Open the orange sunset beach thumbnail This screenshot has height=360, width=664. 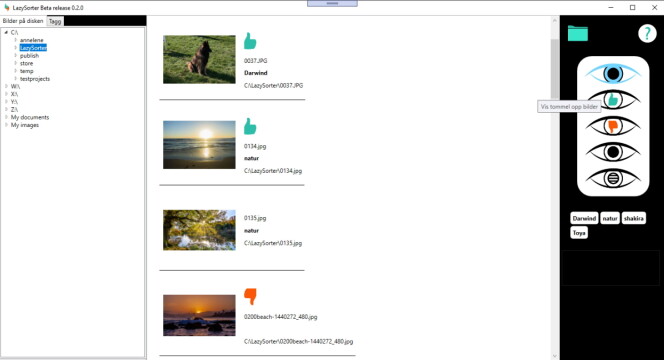pos(199,316)
